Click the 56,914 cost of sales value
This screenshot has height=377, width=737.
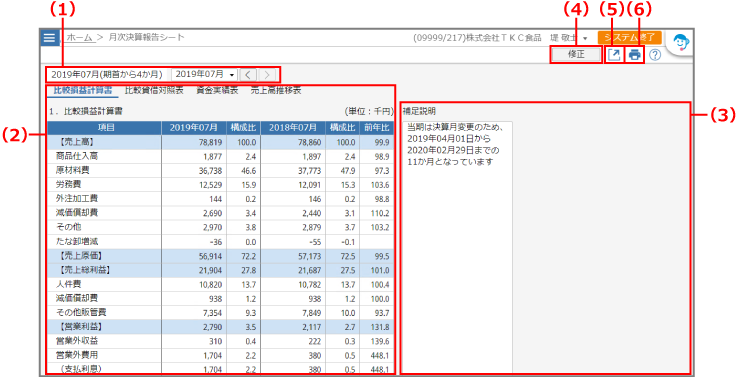[194, 256]
